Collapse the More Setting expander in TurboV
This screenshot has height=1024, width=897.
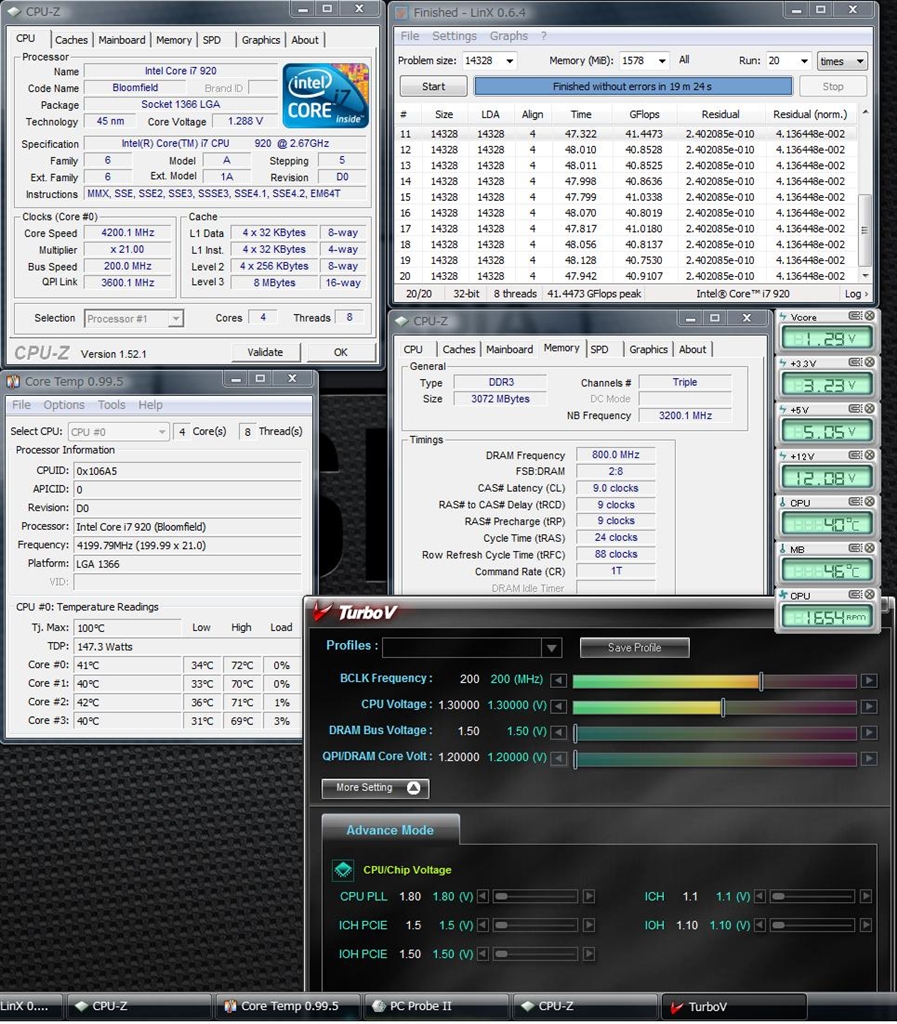point(375,788)
